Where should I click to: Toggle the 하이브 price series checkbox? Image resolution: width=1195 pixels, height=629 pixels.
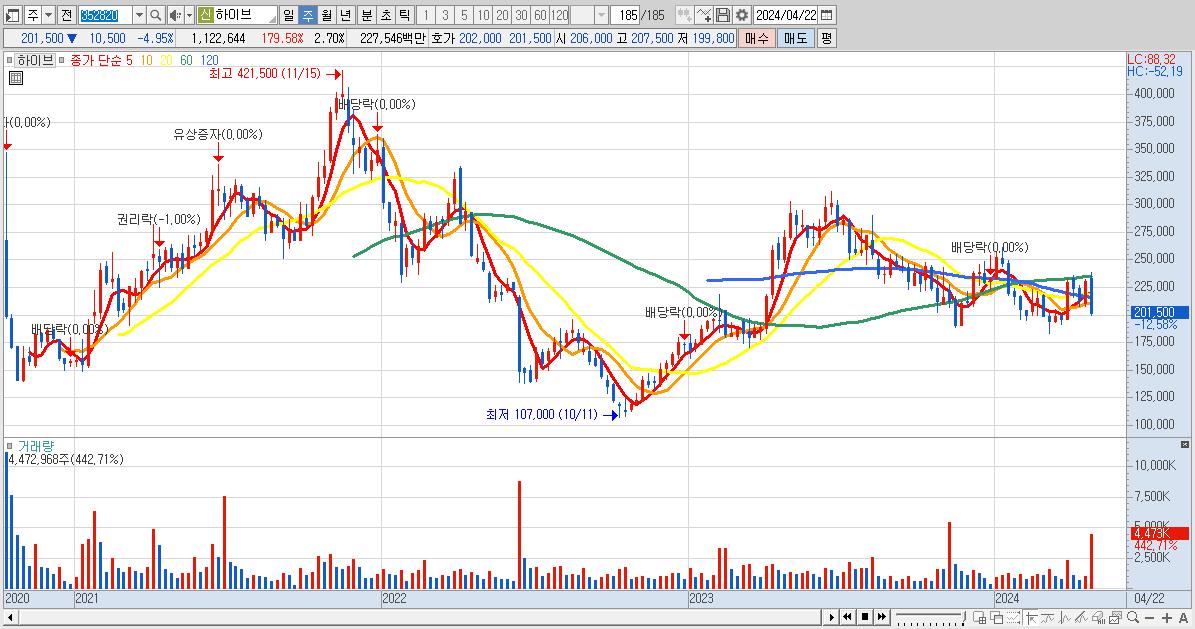pos(9,59)
